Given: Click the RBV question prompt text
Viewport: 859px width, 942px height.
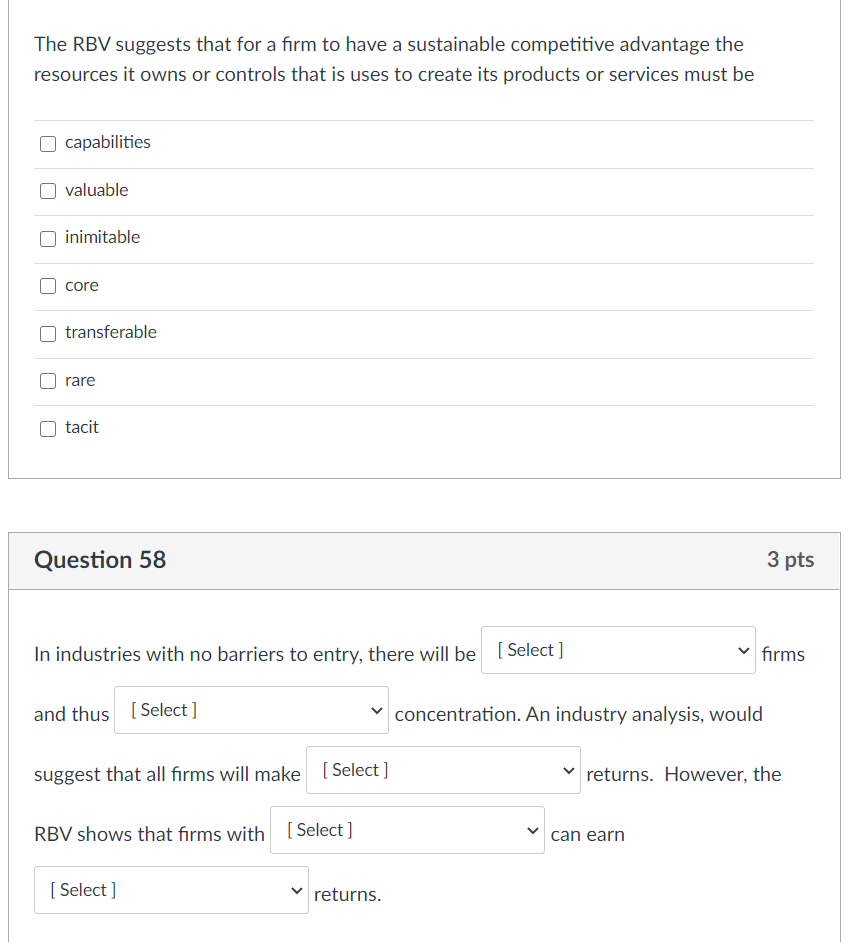Looking at the screenshot, I should [390, 60].
